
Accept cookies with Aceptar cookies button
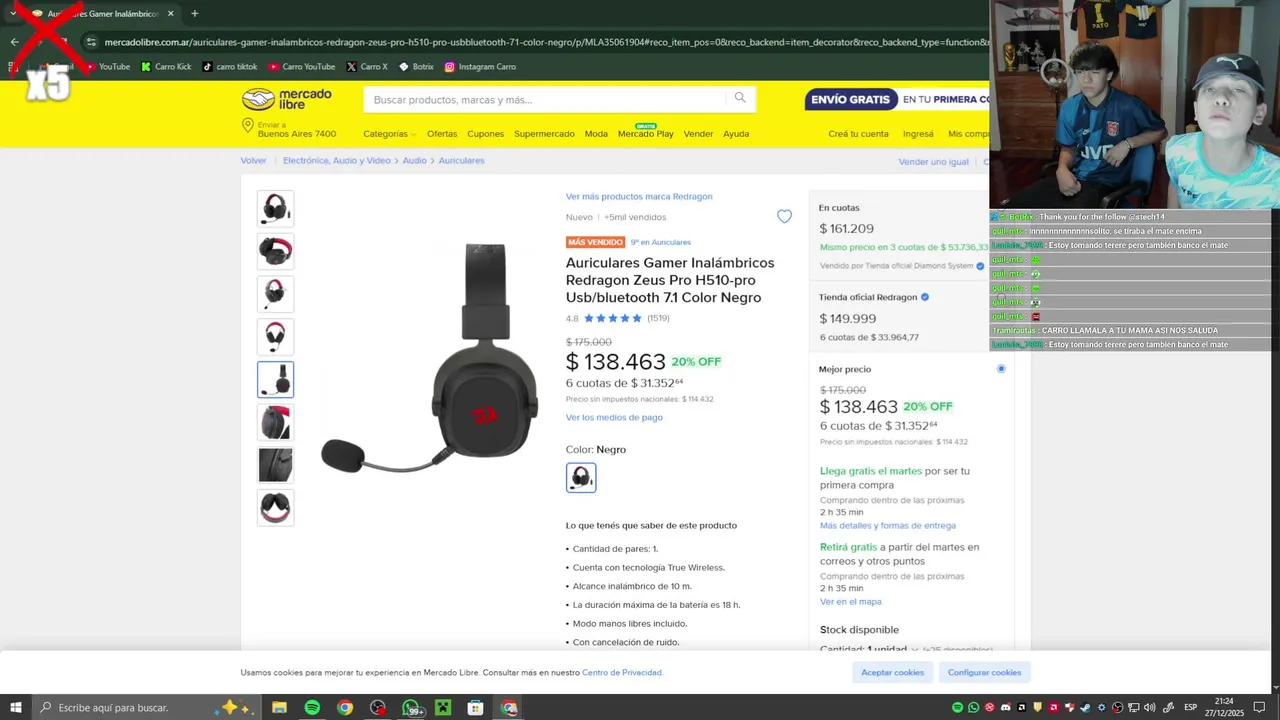893,672
